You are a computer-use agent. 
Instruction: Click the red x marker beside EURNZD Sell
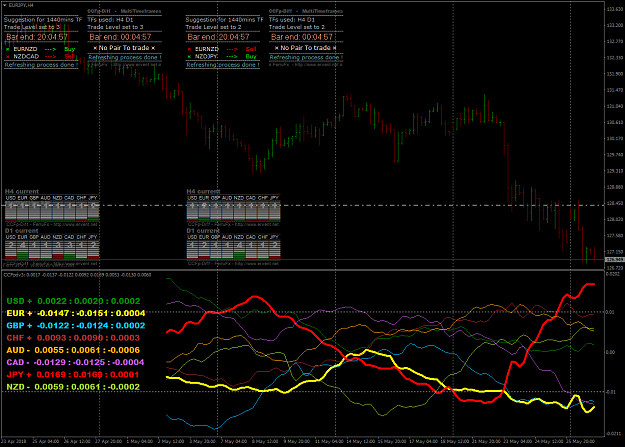point(189,49)
